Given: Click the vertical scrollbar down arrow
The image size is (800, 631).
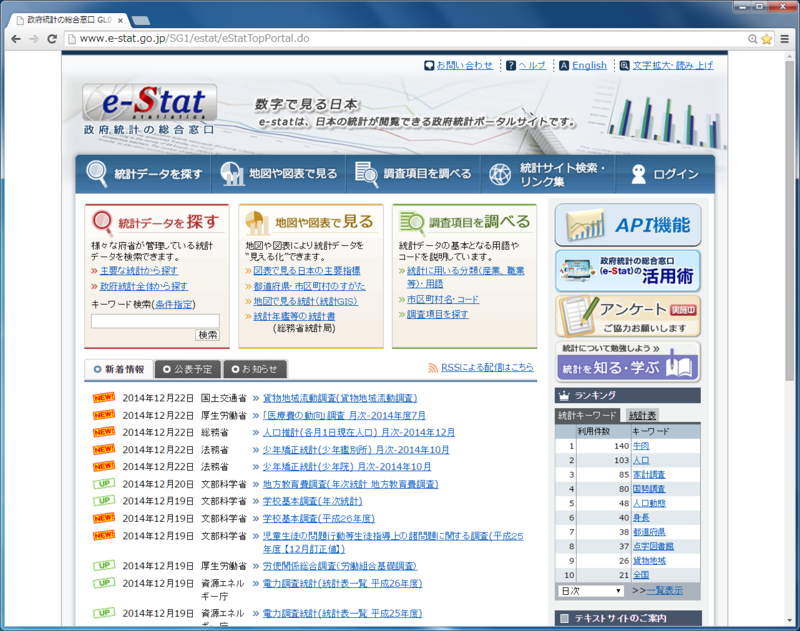Looking at the screenshot, I should [790, 621].
